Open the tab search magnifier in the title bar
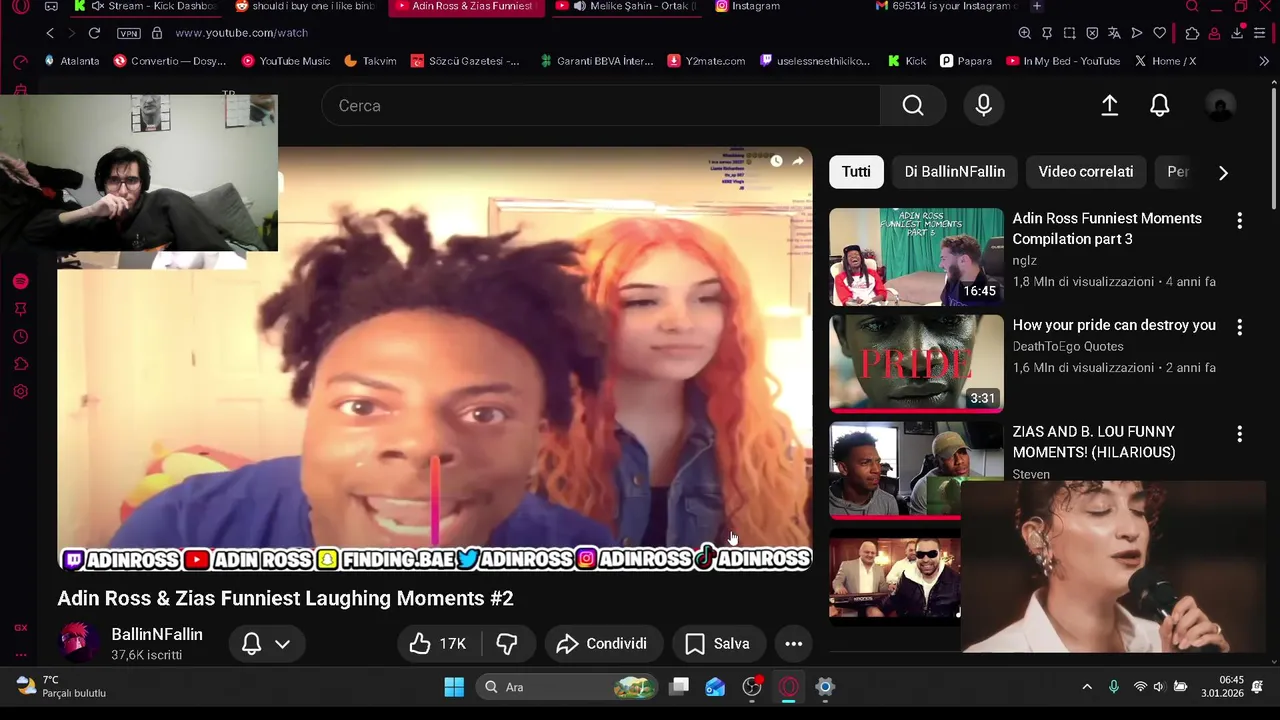 [1192, 6]
